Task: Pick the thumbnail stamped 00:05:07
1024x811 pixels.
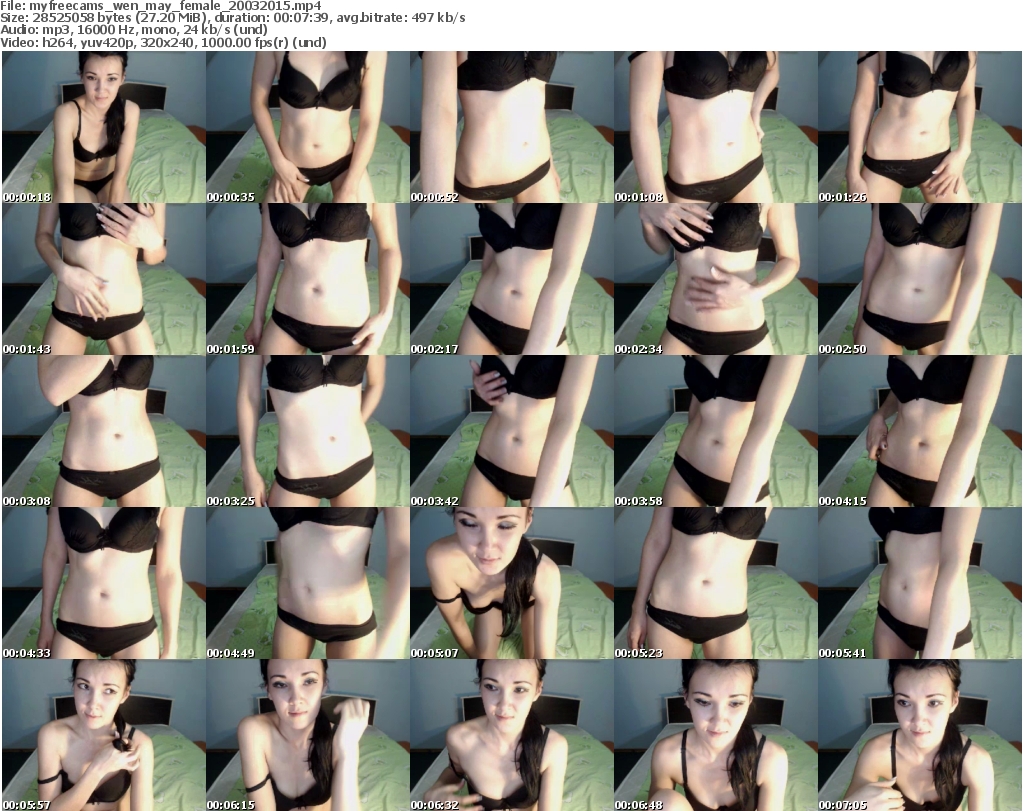Action: click(511, 583)
